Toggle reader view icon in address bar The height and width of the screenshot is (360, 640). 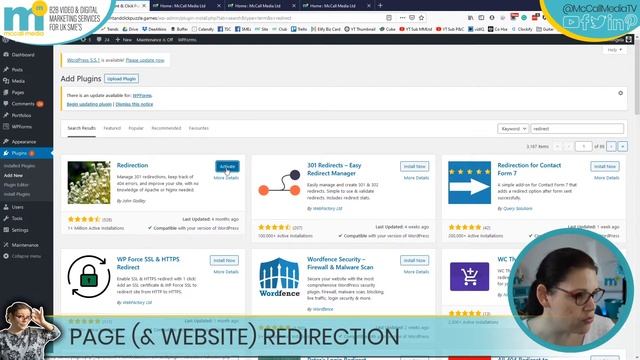pyautogui.click(x=389, y=18)
